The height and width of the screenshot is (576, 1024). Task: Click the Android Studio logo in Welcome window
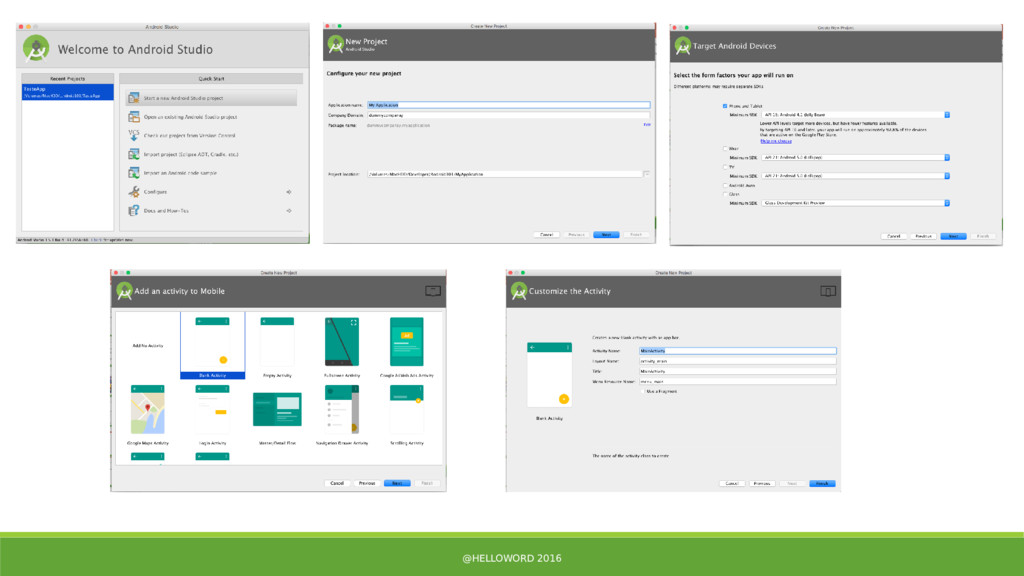36,49
